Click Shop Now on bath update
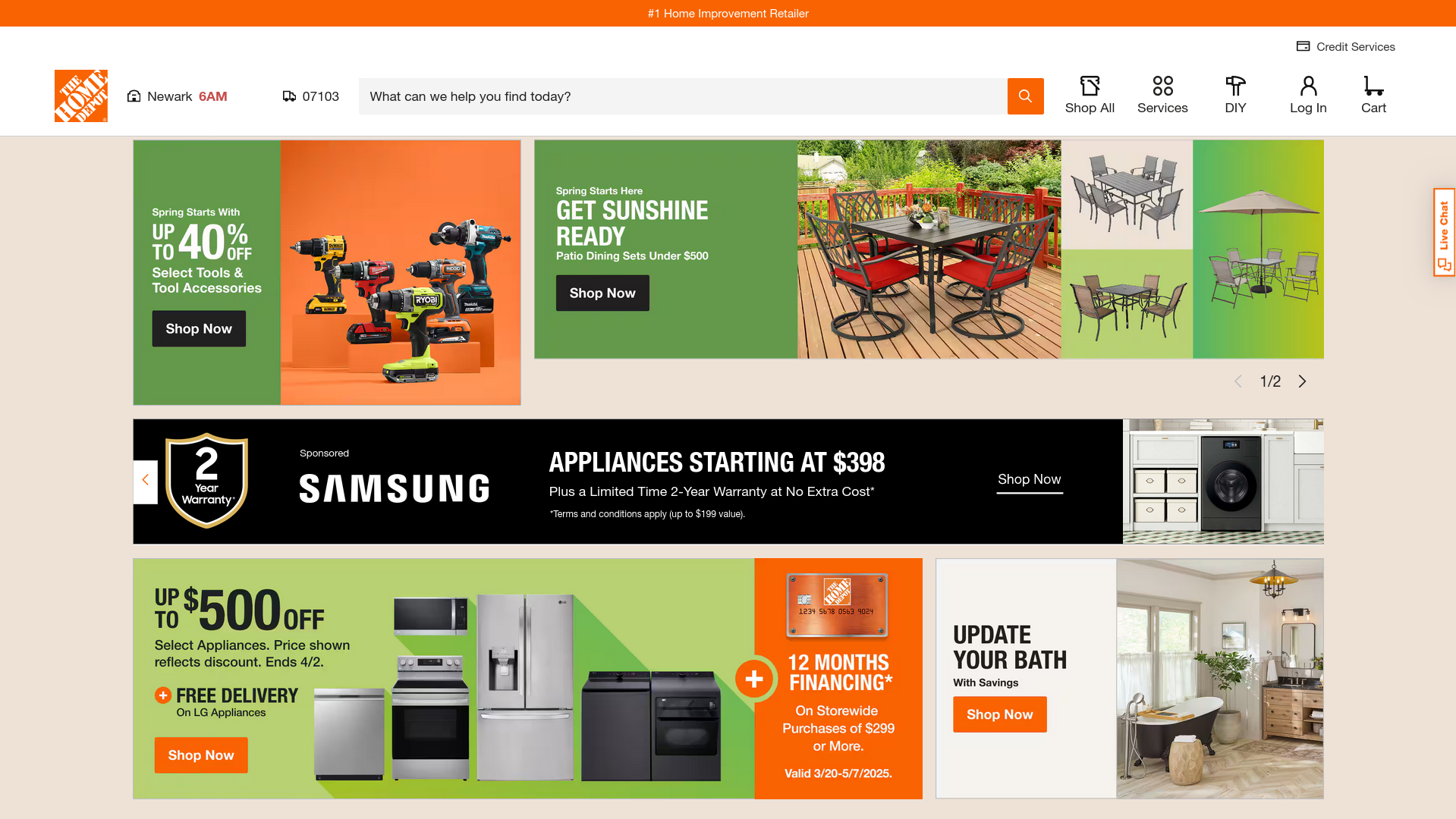This screenshot has height=819, width=1456. 999,714
